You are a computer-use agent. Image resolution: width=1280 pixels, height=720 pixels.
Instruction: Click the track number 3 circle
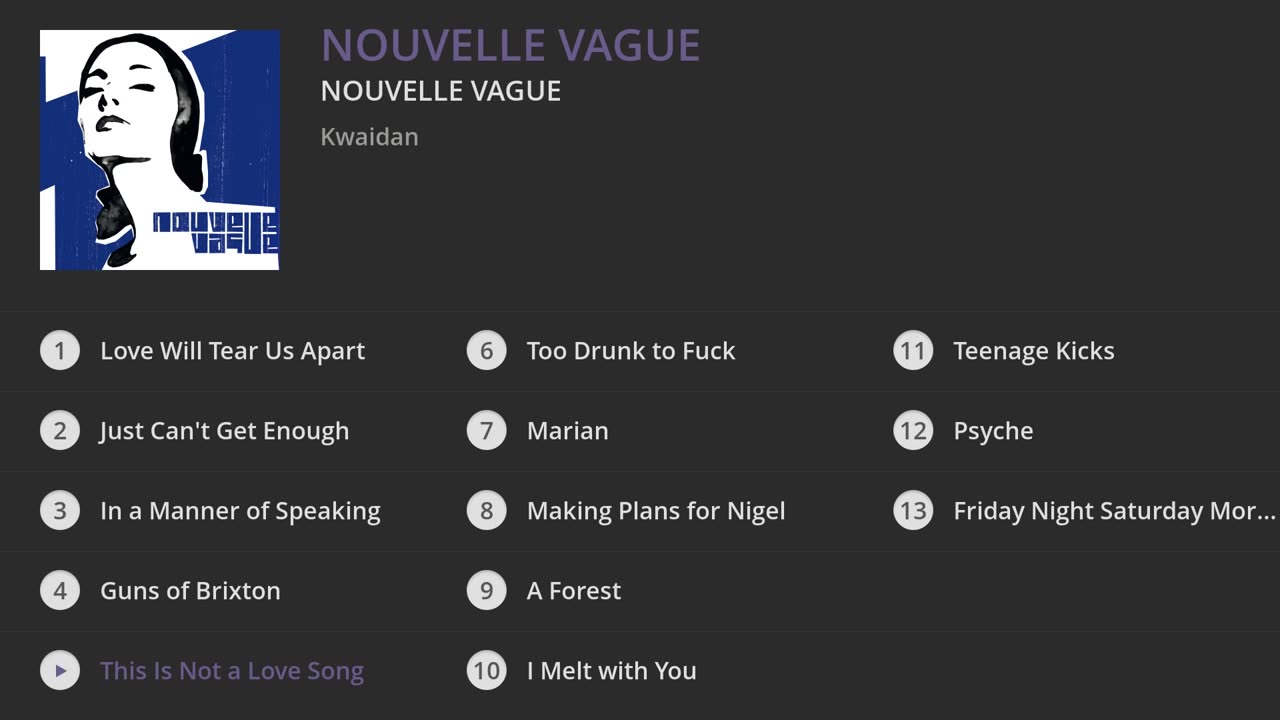click(x=60, y=511)
